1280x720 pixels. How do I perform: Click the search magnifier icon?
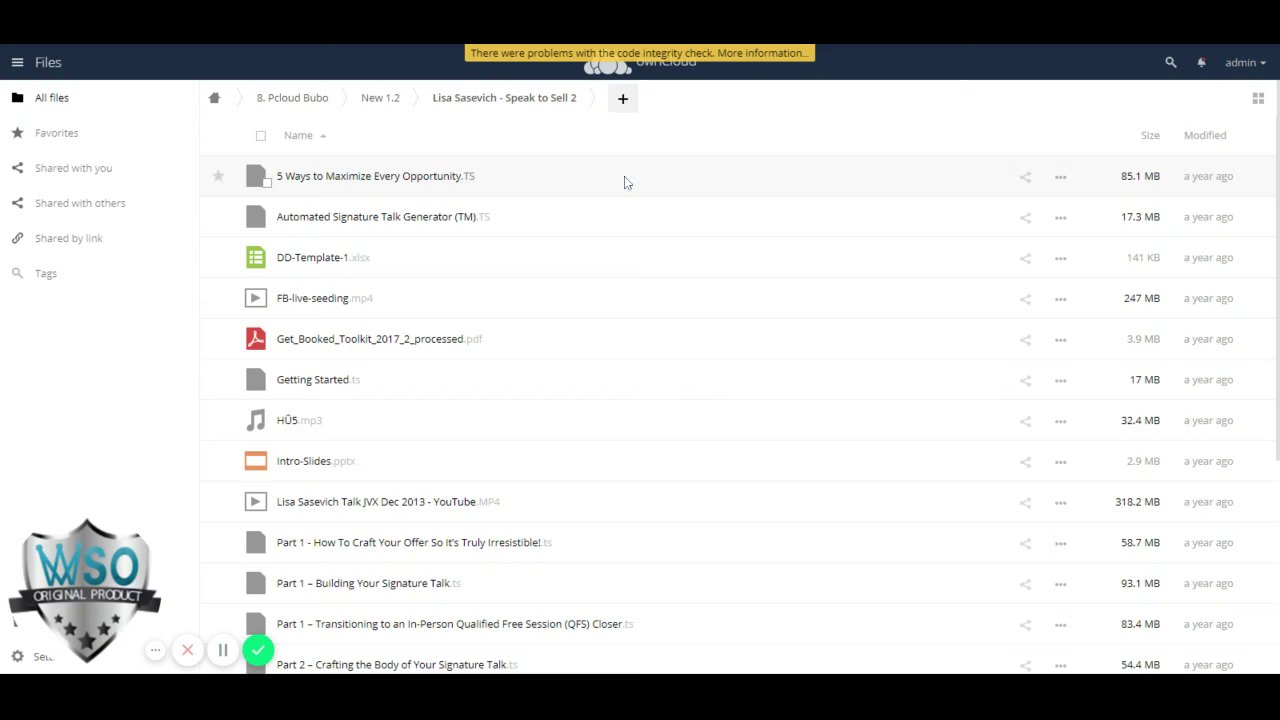pos(1171,62)
